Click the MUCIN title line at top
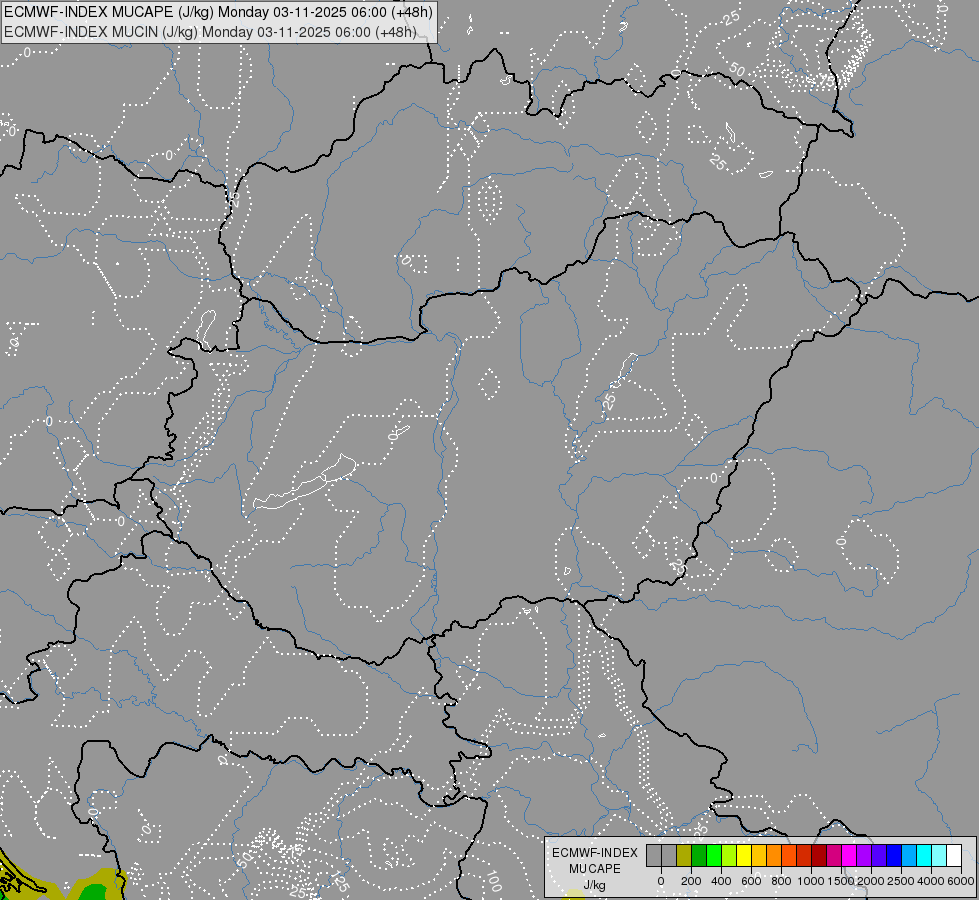Screen dimensions: 979x900 click(x=210, y=32)
